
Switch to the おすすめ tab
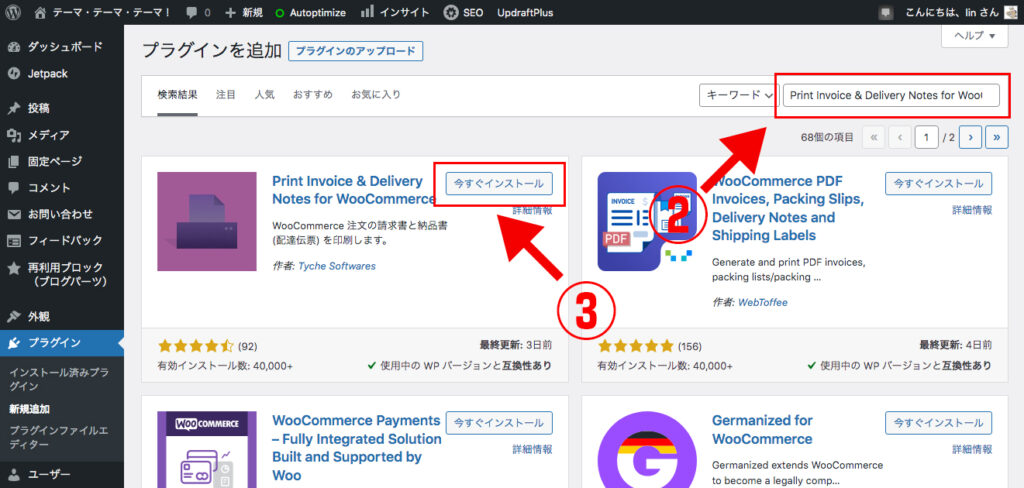point(313,95)
